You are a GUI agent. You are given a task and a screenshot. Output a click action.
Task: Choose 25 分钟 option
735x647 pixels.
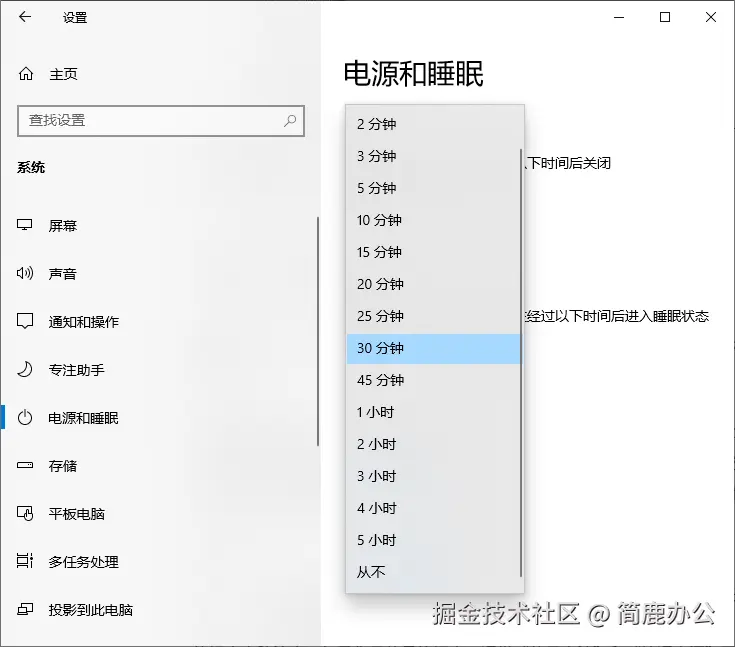click(434, 316)
